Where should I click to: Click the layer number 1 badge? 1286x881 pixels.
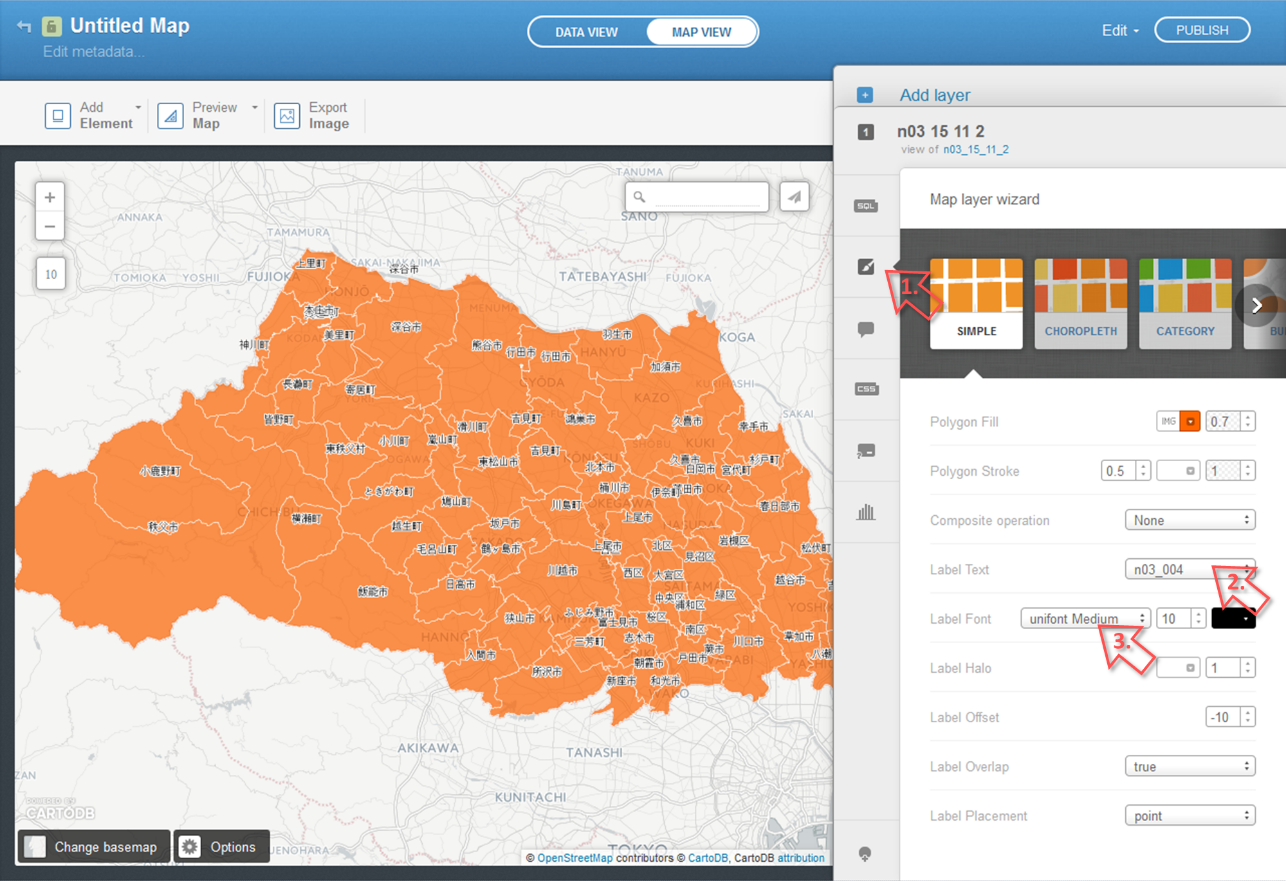(x=866, y=132)
